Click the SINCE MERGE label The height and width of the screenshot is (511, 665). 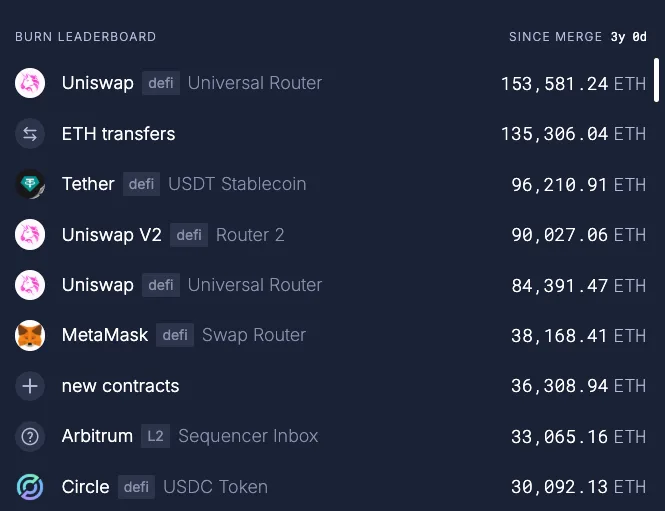coord(556,37)
